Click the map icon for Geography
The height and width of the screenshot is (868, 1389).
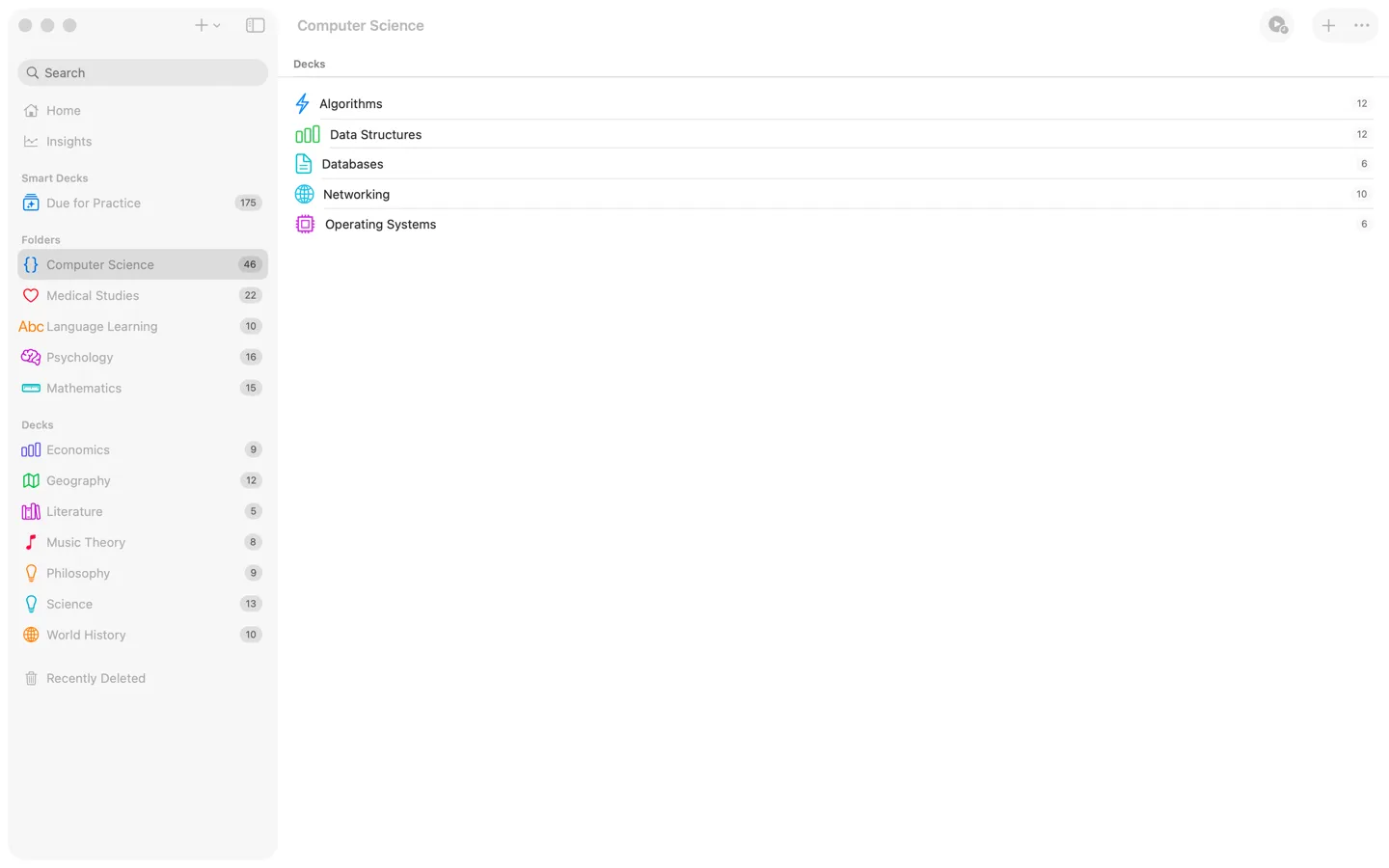pos(31,480)
